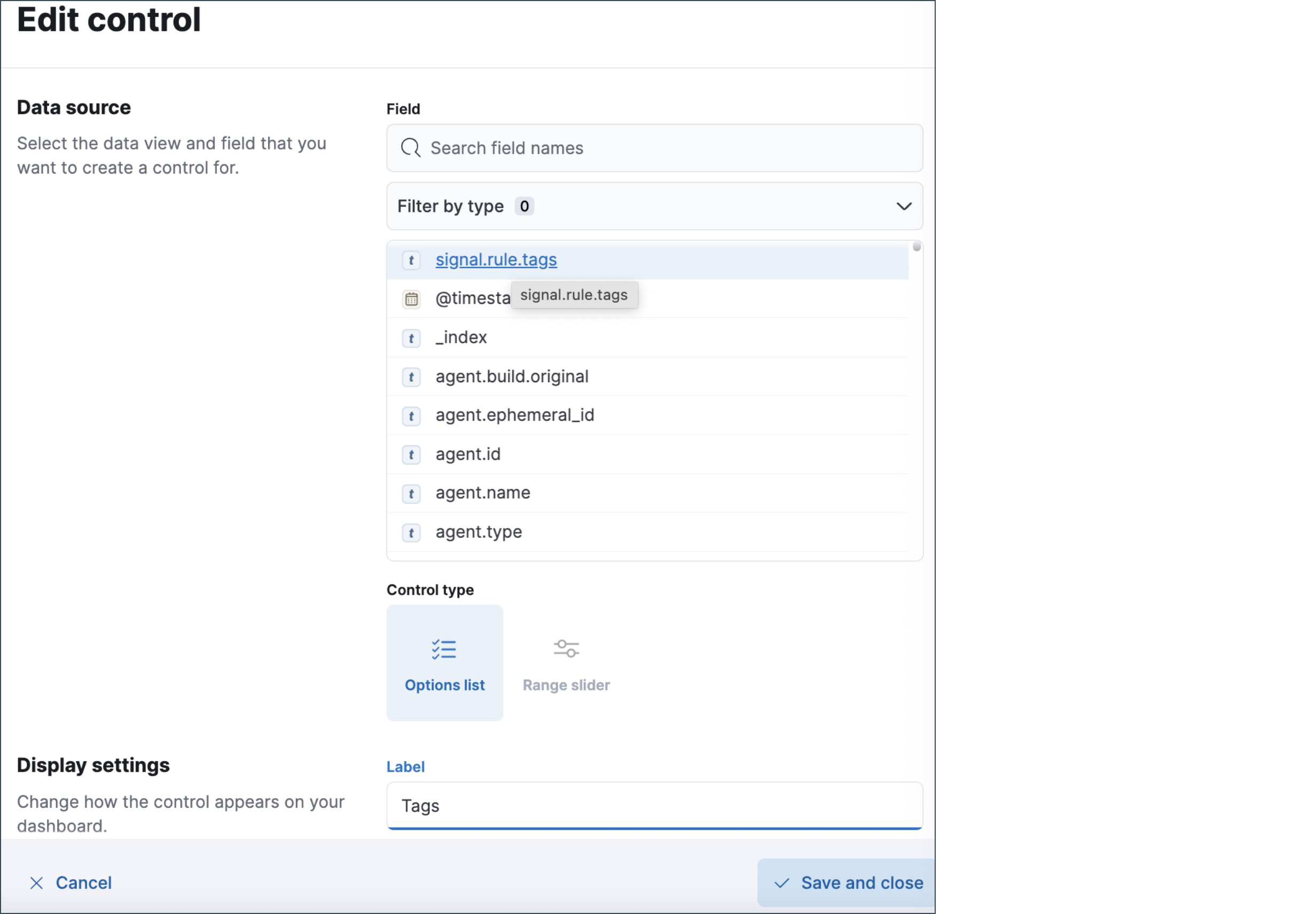Click the X icon next to Cancel
This screenshot has height=914, width=1316.
[36, 883]
